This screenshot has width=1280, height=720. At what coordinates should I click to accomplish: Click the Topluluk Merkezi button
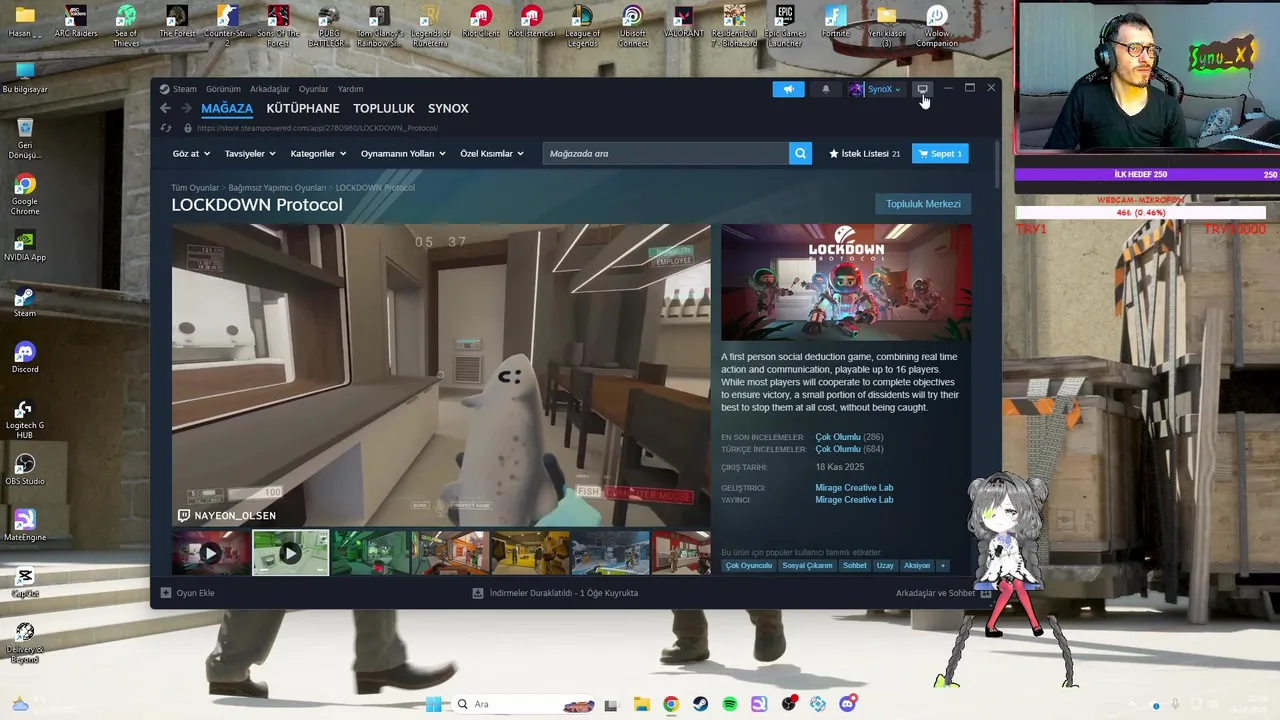[x=923, y=204]
